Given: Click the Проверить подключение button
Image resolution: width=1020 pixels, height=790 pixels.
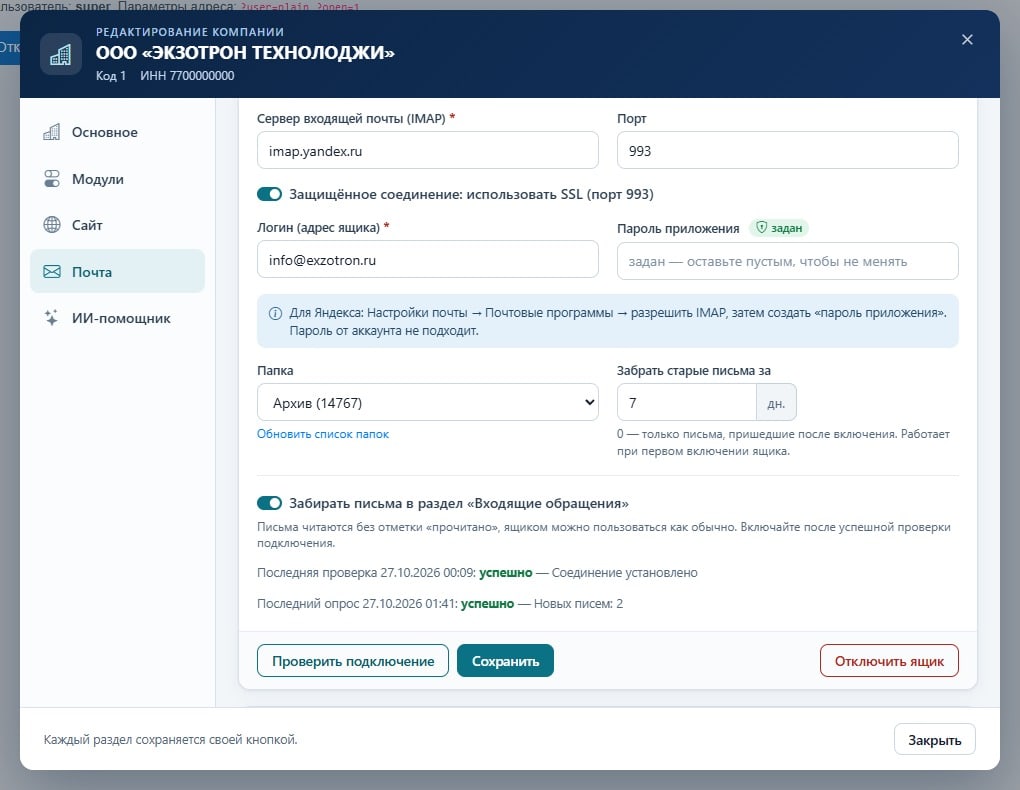Looking at the screenshot, I should point(353,661).
